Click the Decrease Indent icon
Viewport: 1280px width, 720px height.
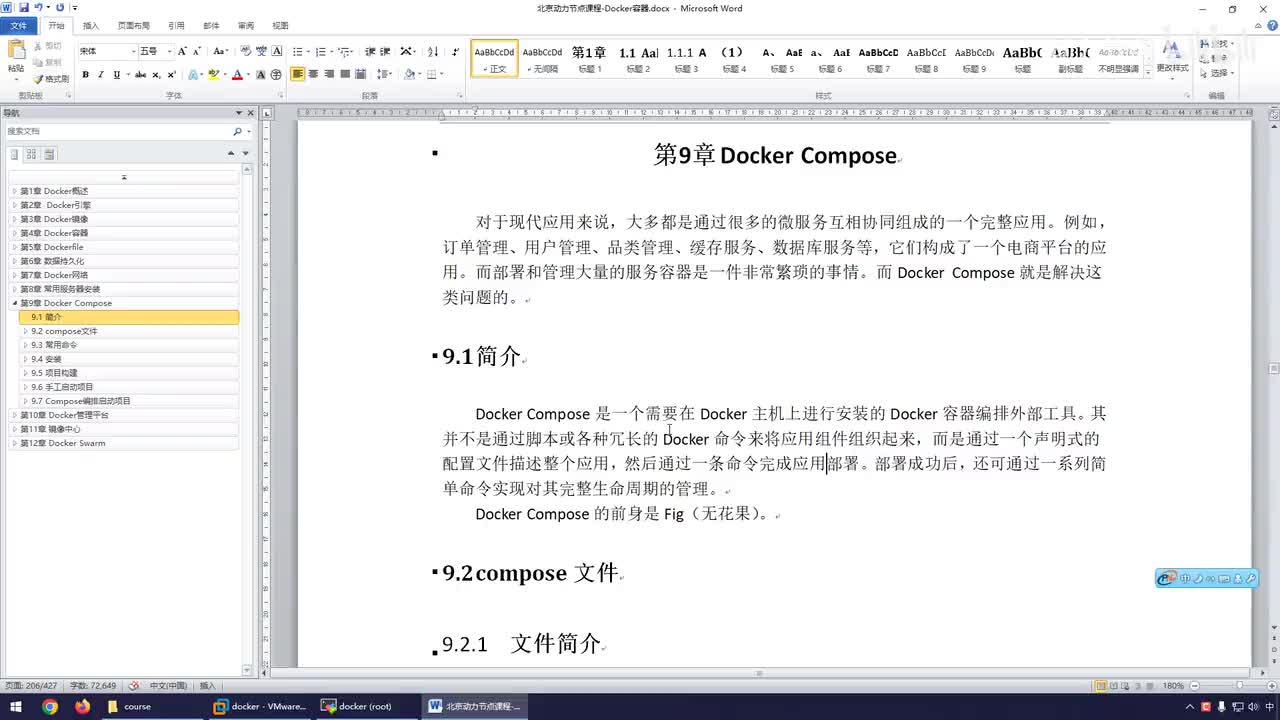pos(370,51)
